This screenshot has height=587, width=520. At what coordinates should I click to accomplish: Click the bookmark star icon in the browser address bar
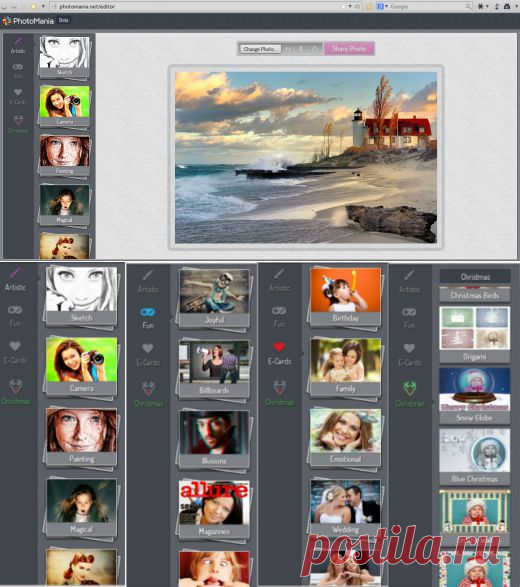(343, 6)
